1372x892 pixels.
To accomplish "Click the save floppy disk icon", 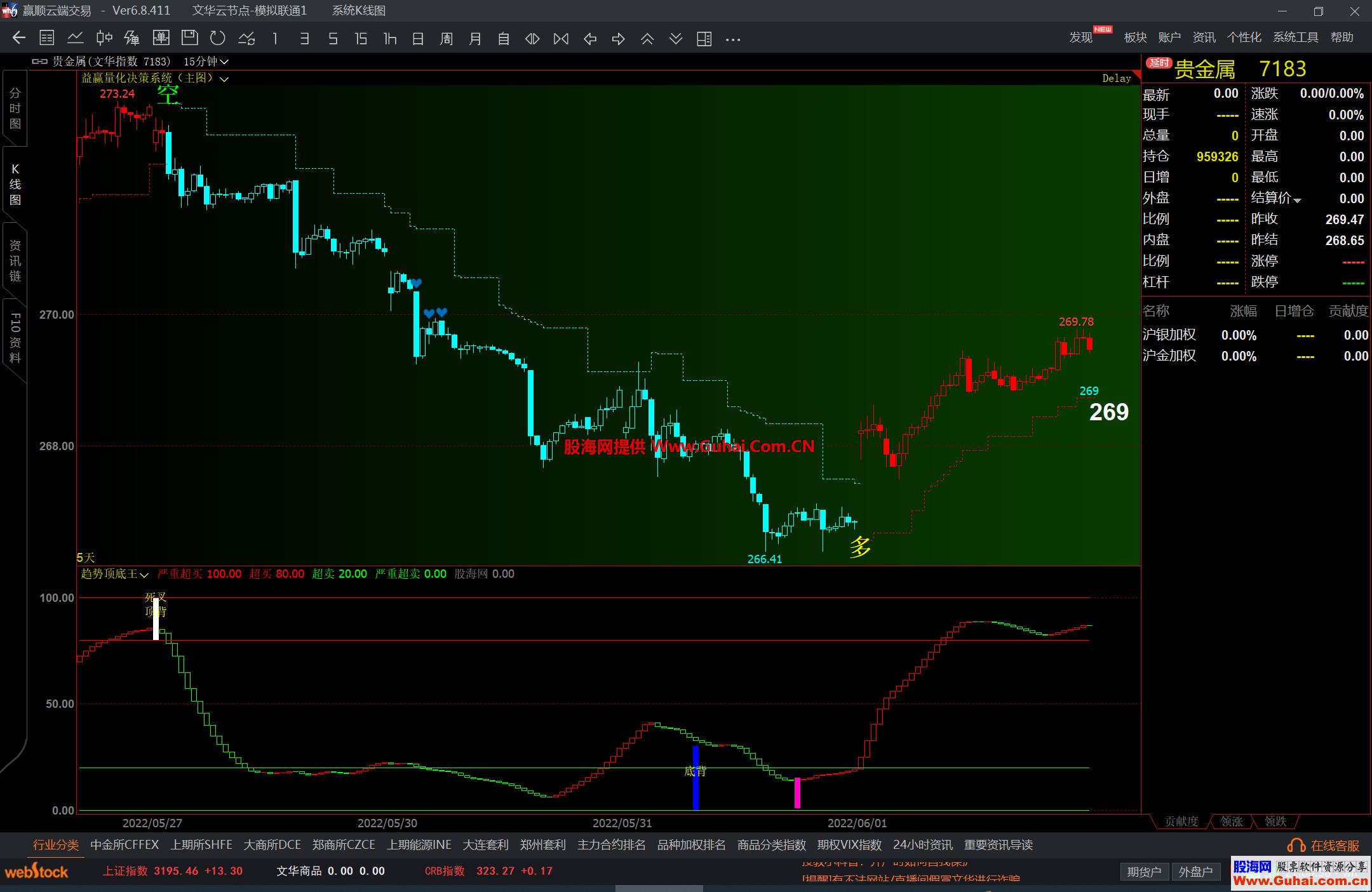I will click(189, 39).
